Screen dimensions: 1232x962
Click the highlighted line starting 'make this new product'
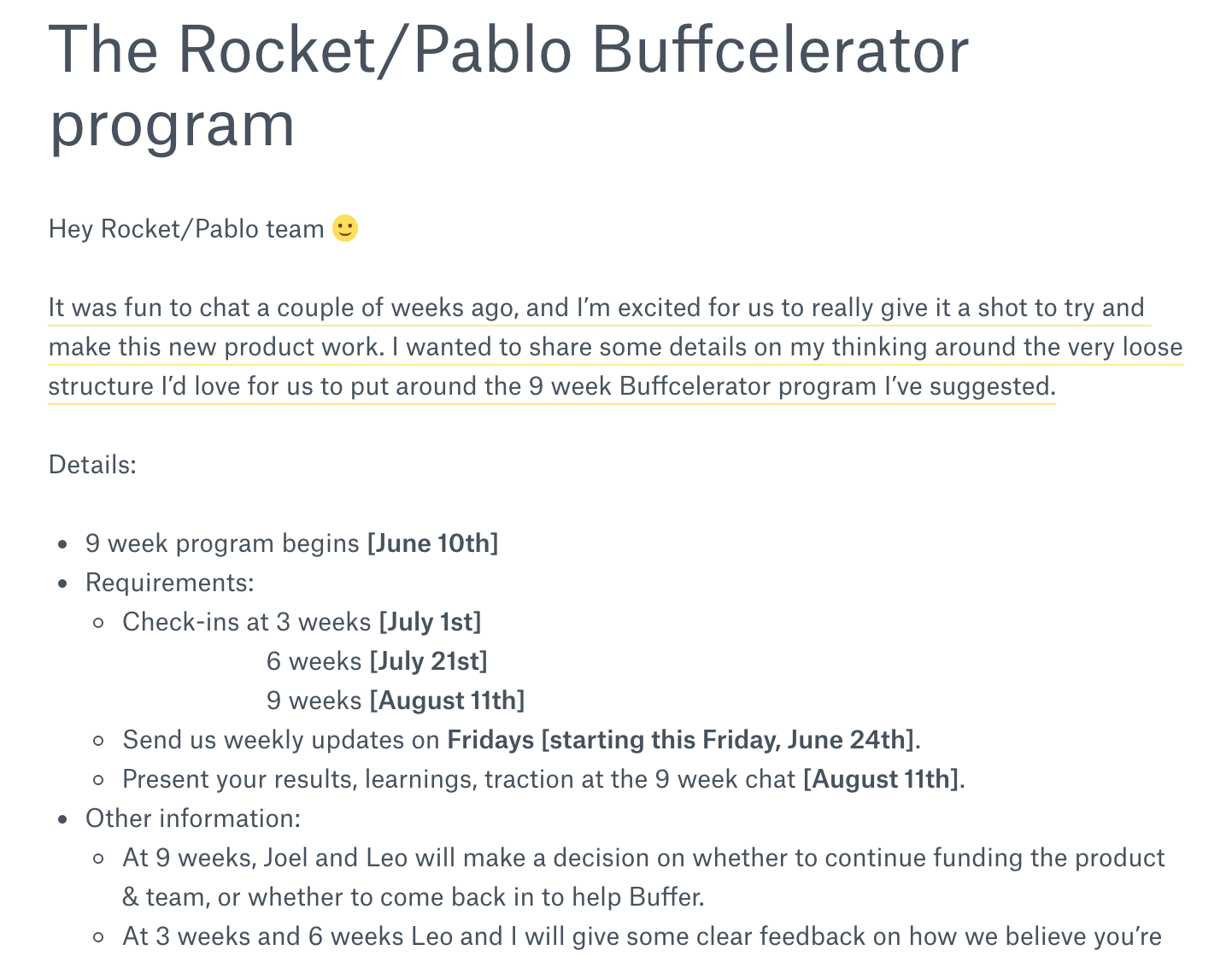coord(615,347)
